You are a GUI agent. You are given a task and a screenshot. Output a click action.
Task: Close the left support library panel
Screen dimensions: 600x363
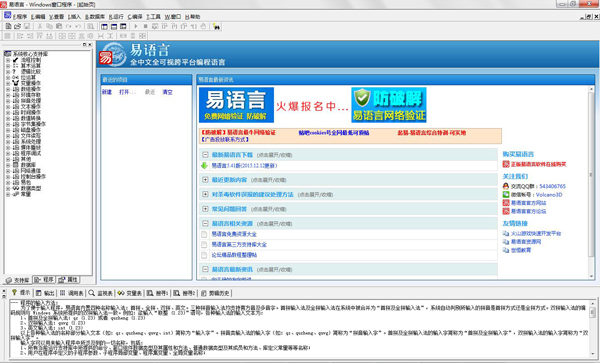tap(90, 45)
